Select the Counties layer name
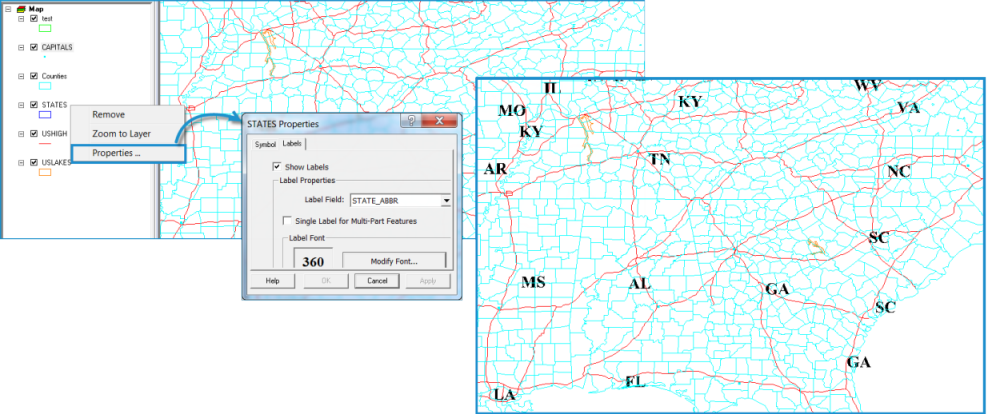Viewport: 992px width, 414px height. coord(54,76)
